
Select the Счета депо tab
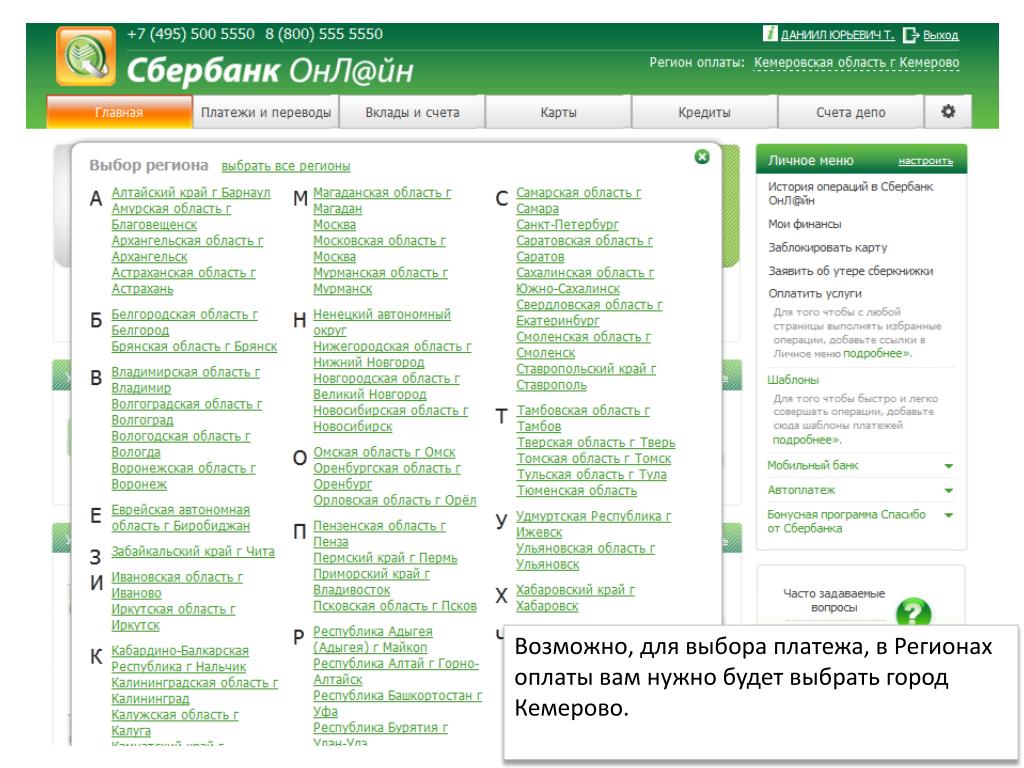850,112
